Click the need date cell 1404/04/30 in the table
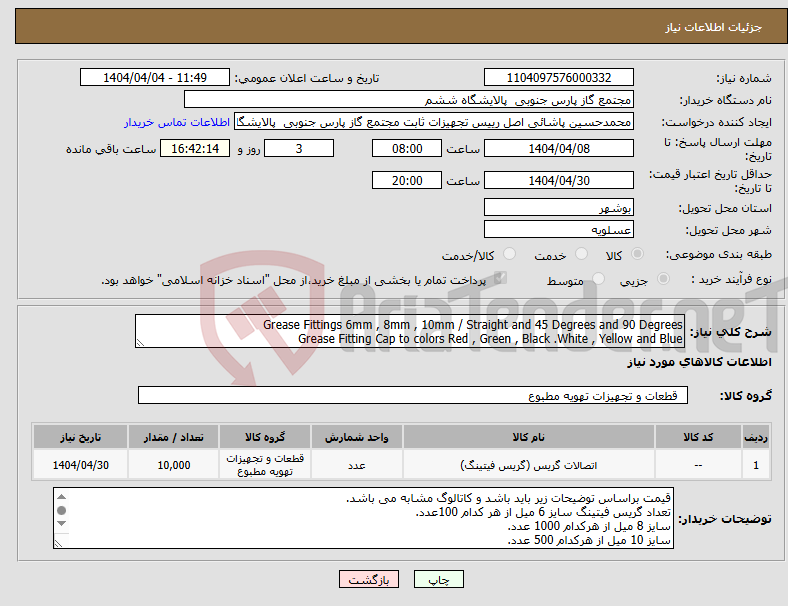 coord(80,465)
